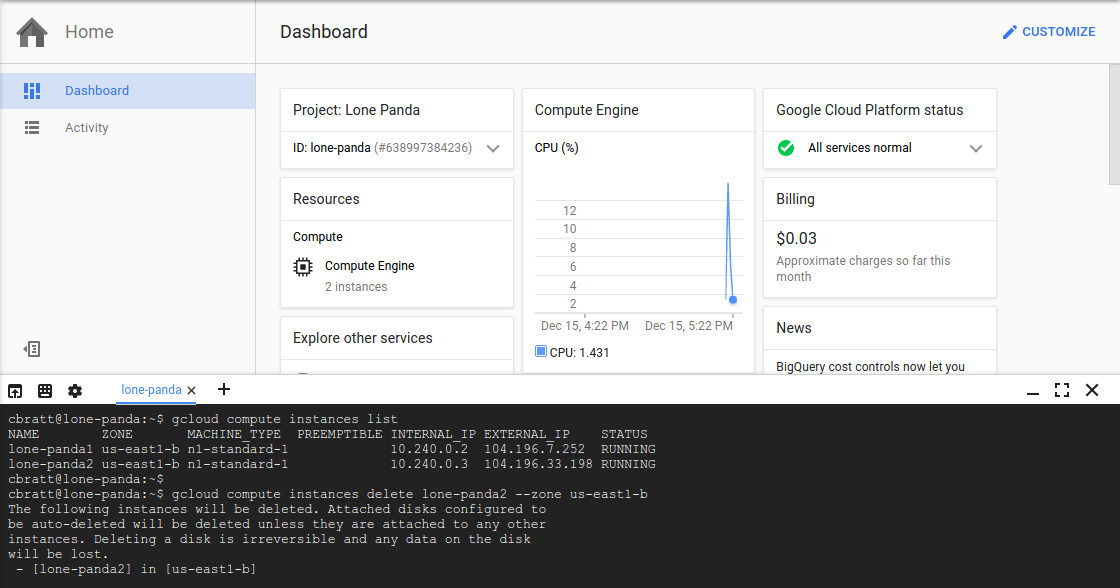Viewport: 1120px width, 588px height.
Task: Click the Home icon
Action: pos(31,31)
